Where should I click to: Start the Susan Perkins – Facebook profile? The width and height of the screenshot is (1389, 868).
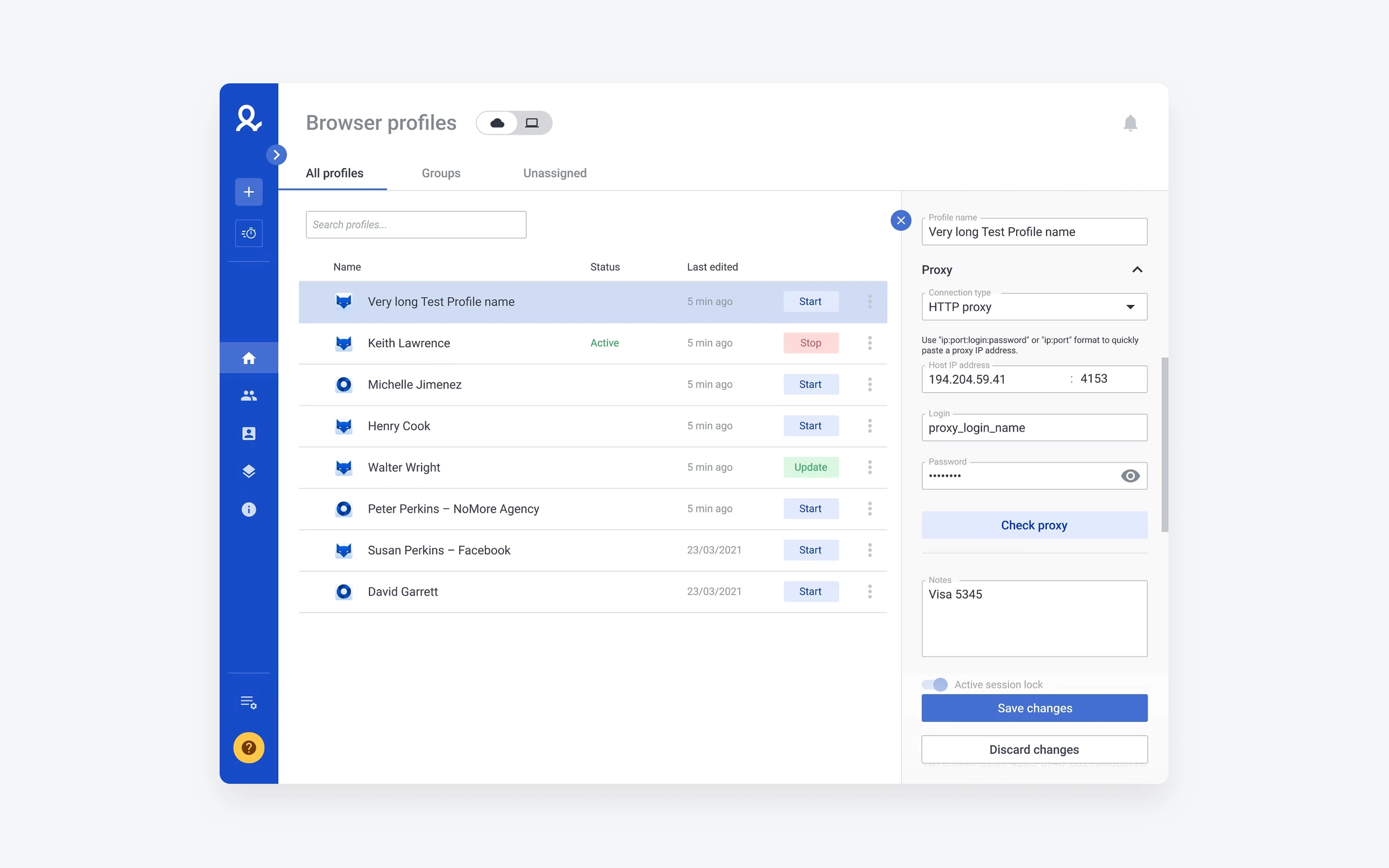click(811, 550)
